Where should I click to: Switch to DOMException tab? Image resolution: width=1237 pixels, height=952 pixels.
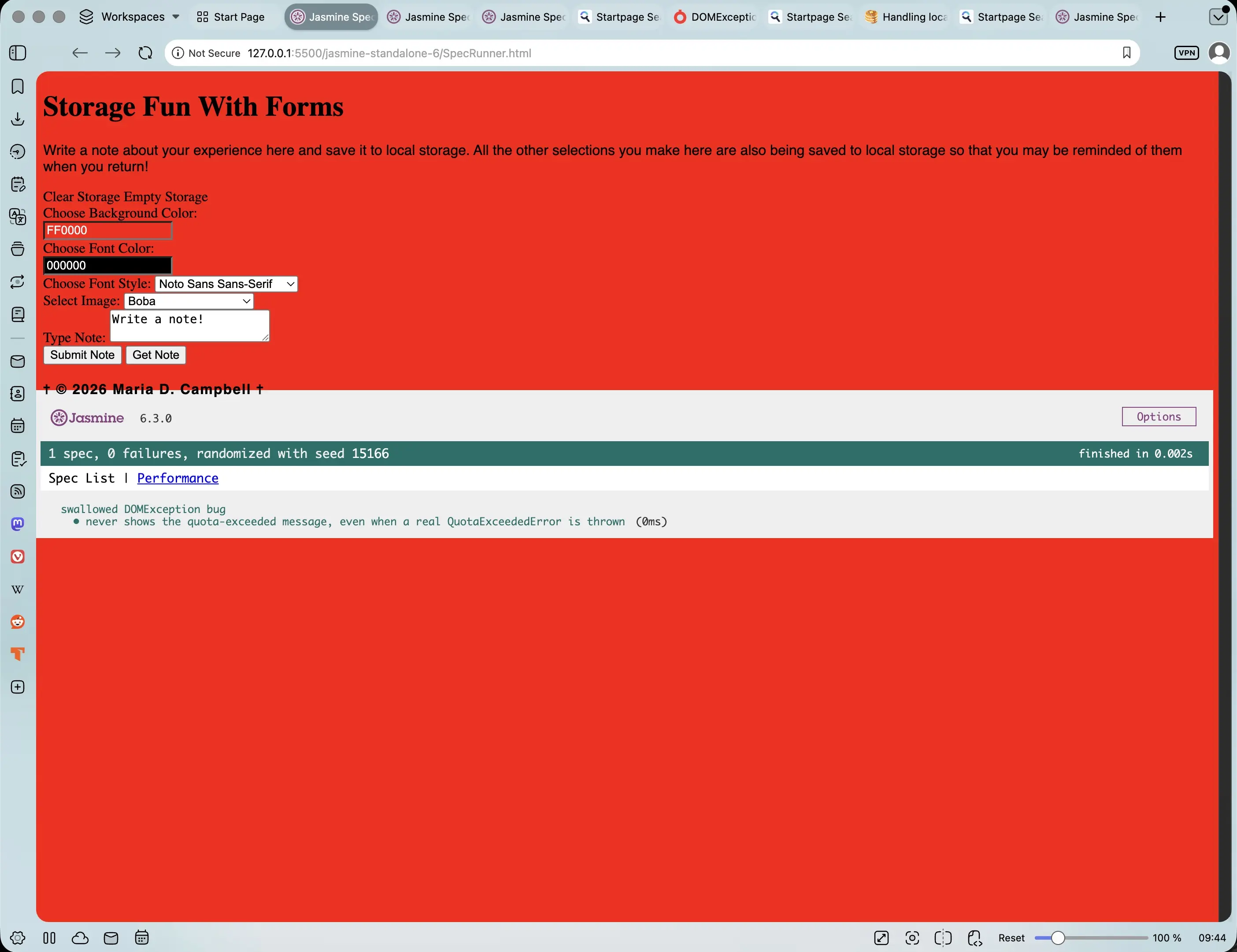click(x=715, y=17)
